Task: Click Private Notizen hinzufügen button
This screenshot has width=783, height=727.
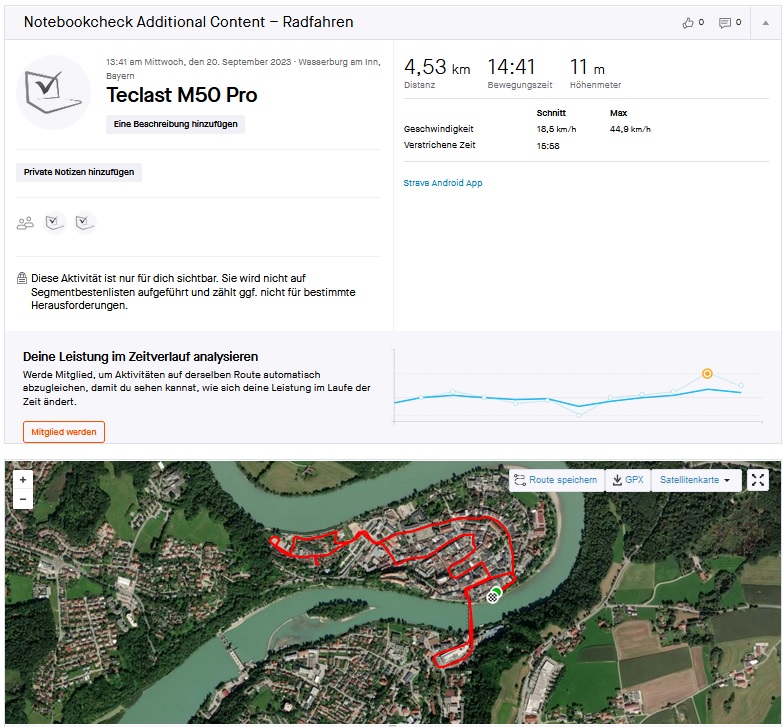Action: click(79, 172)
